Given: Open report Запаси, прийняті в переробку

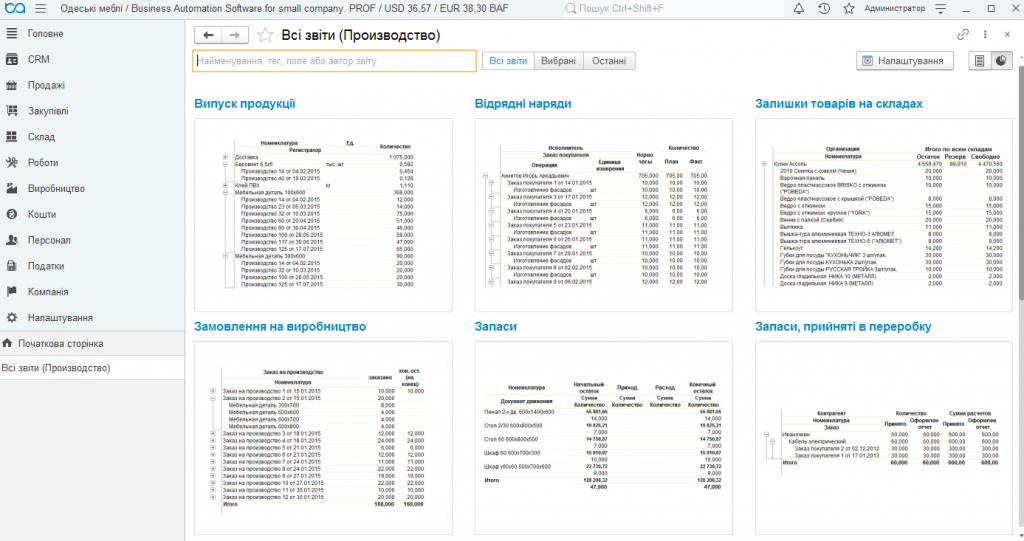Looking at the screenshot, I should 843,326.
